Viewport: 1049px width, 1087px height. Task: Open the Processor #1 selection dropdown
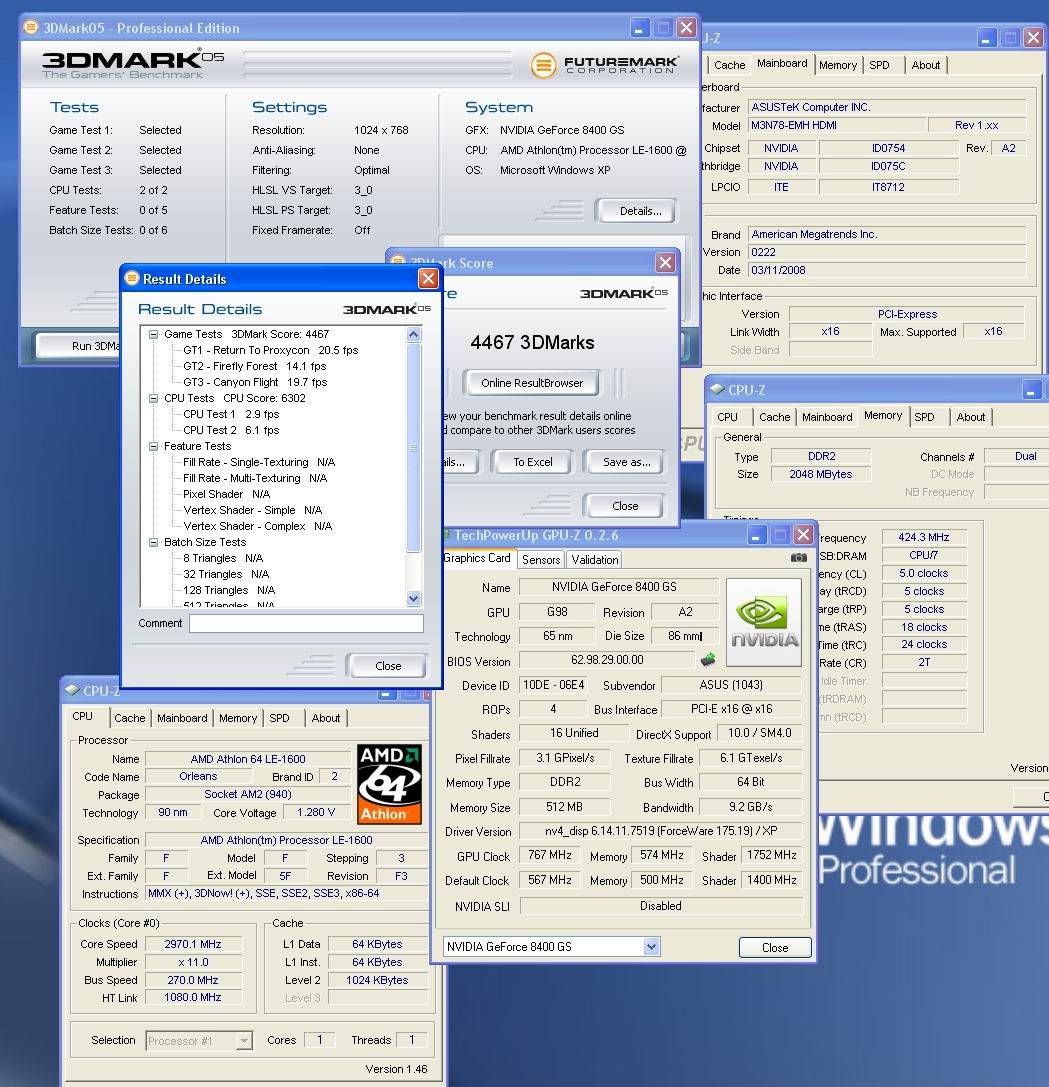coord(243,1041)
